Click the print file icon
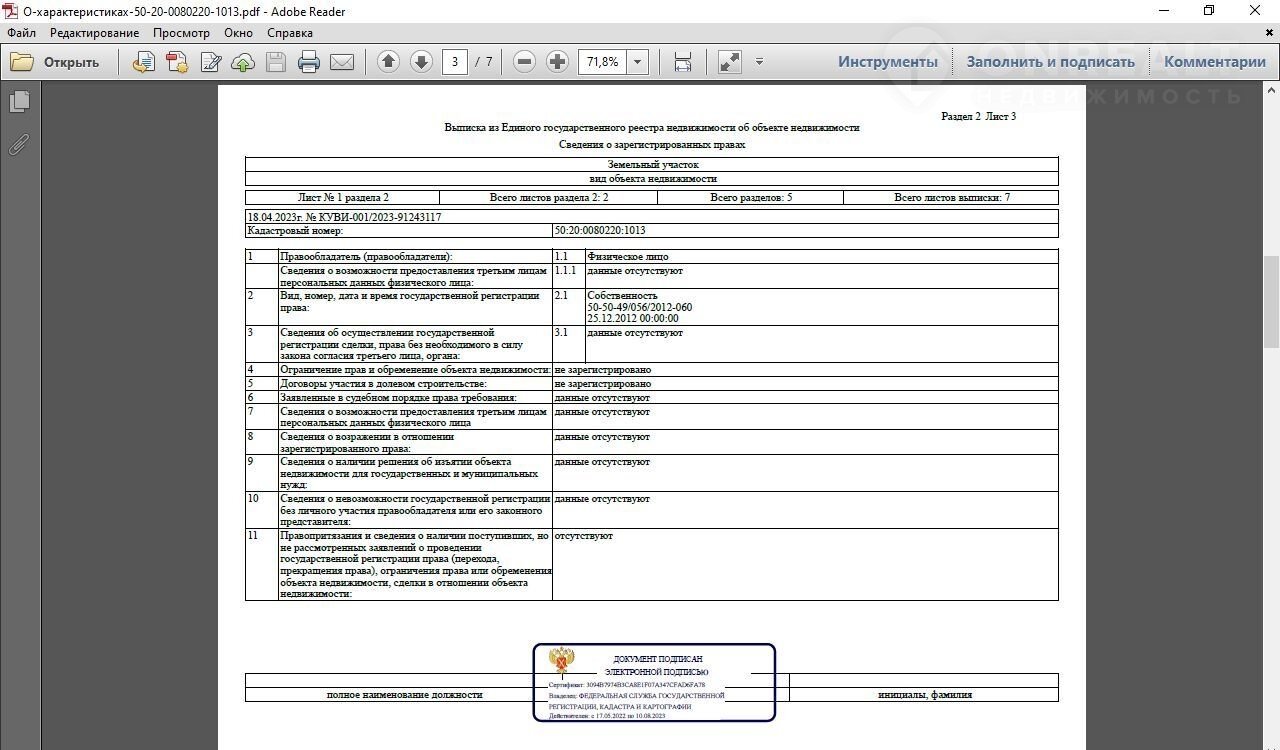This screenshot has height=750, width=1280. (x=309, y=62)
